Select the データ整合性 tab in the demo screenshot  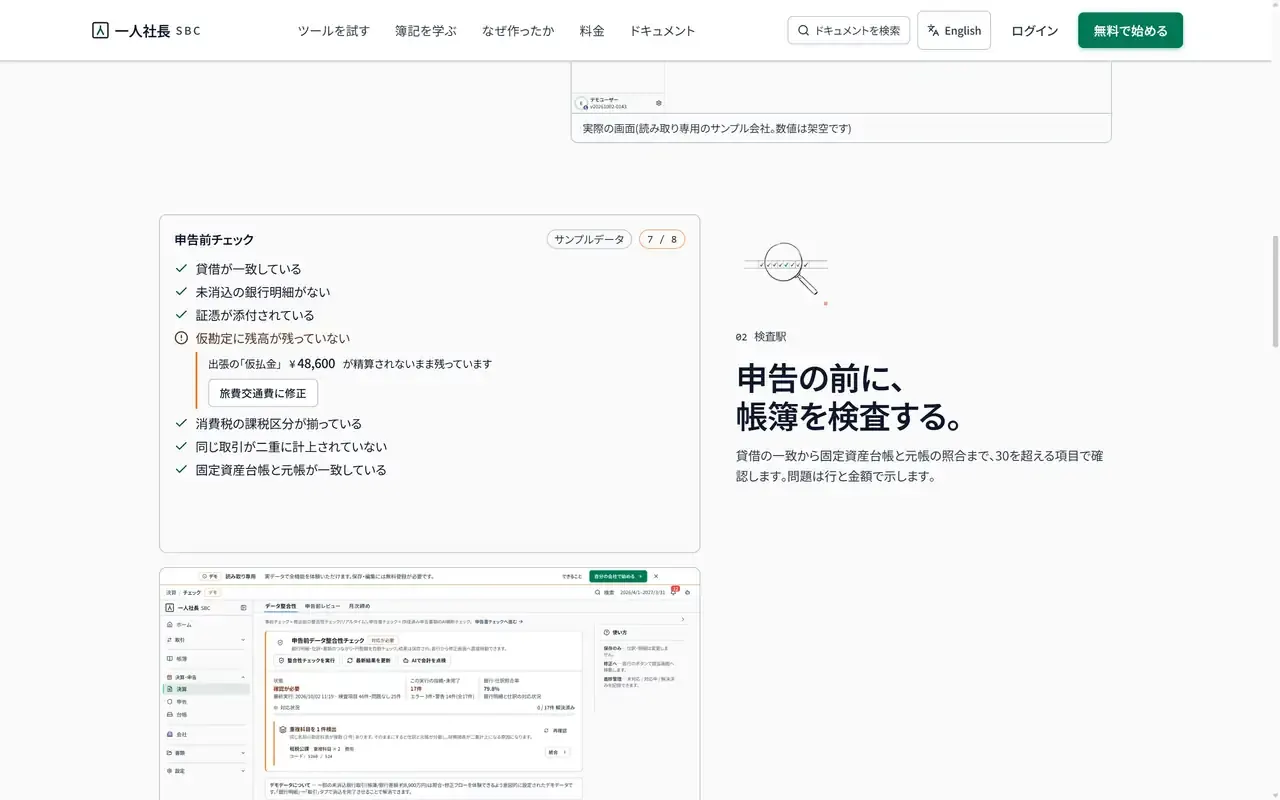click(280, 606)
